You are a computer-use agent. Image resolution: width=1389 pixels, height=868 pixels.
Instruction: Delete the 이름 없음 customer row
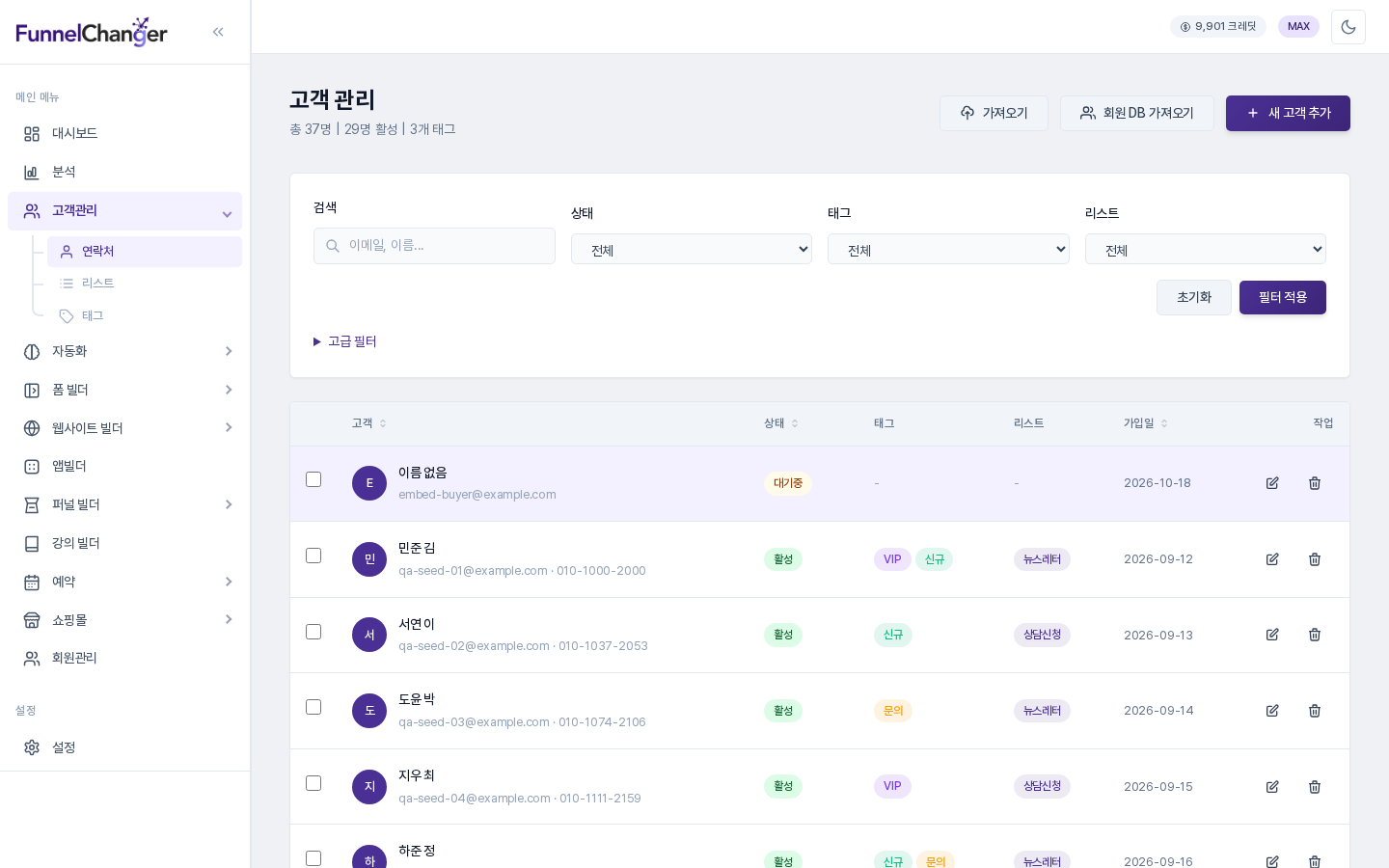[1315, 483]
